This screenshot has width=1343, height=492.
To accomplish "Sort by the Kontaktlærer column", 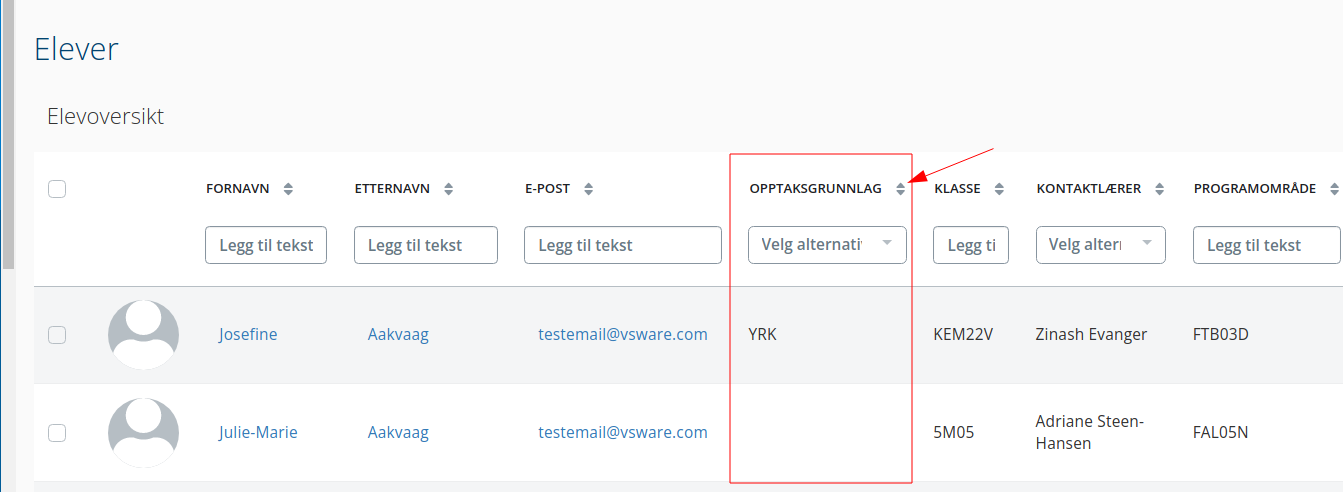I will click(x=1160, y=189).
